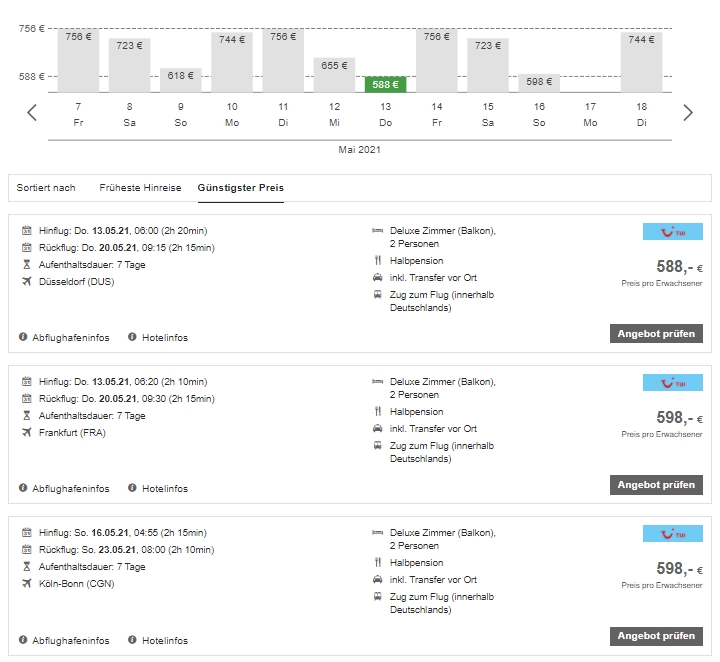The width and height of the screenshot is (720, 662).
Task: Choose the 598 € price bar for Sunday 16
Action: [539, 82]
